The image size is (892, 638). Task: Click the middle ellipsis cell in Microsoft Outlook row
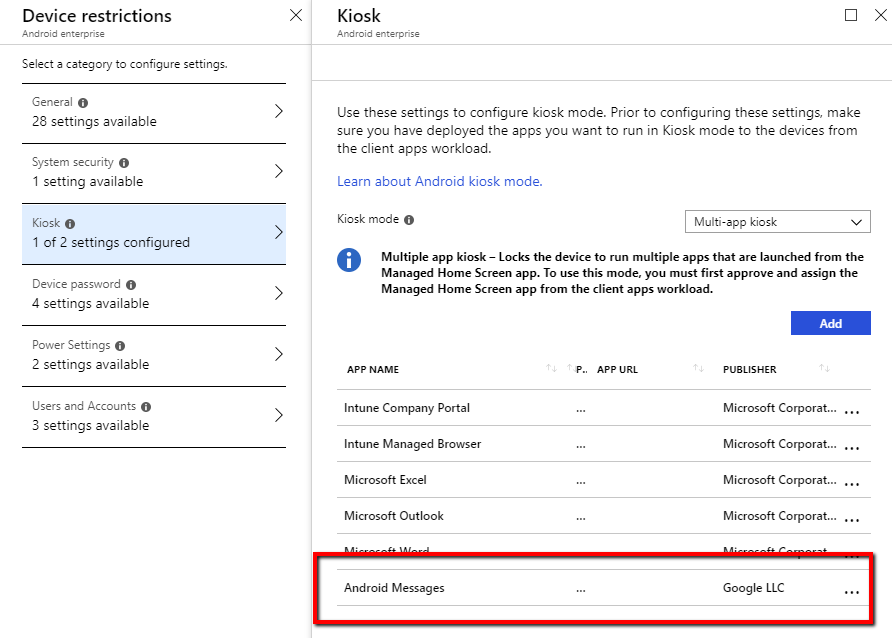(x=580, y=519)
